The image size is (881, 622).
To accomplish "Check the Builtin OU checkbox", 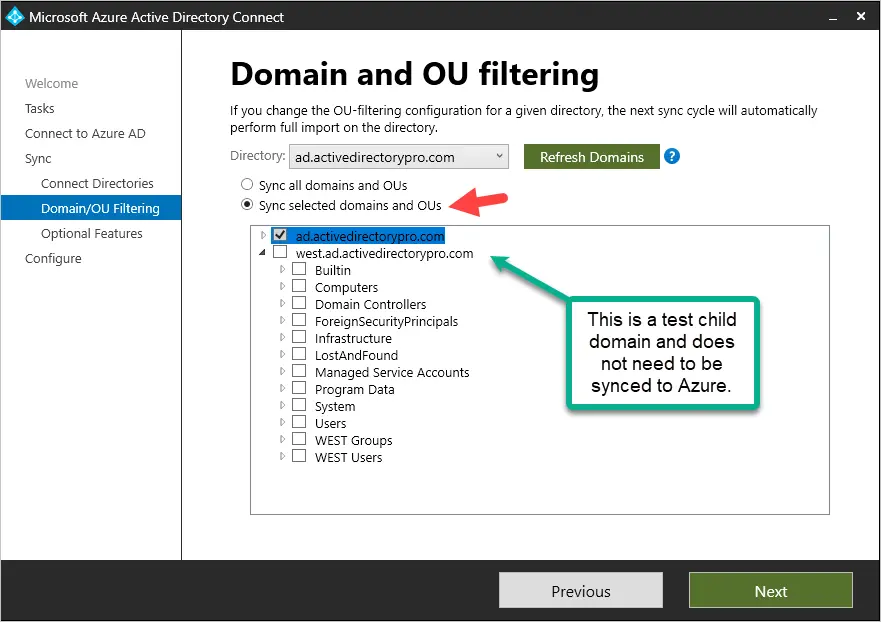I will click(x=299, y=269).
